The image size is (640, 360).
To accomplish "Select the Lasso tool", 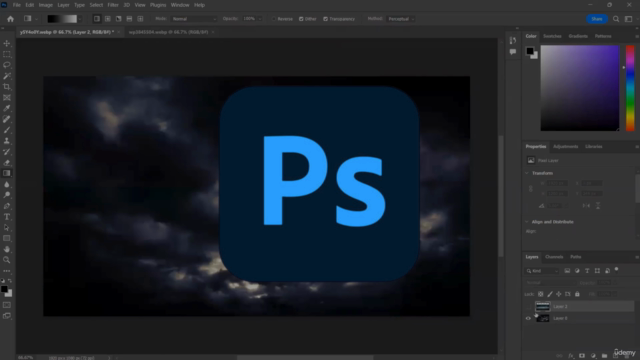I will [x=7, y=65].
